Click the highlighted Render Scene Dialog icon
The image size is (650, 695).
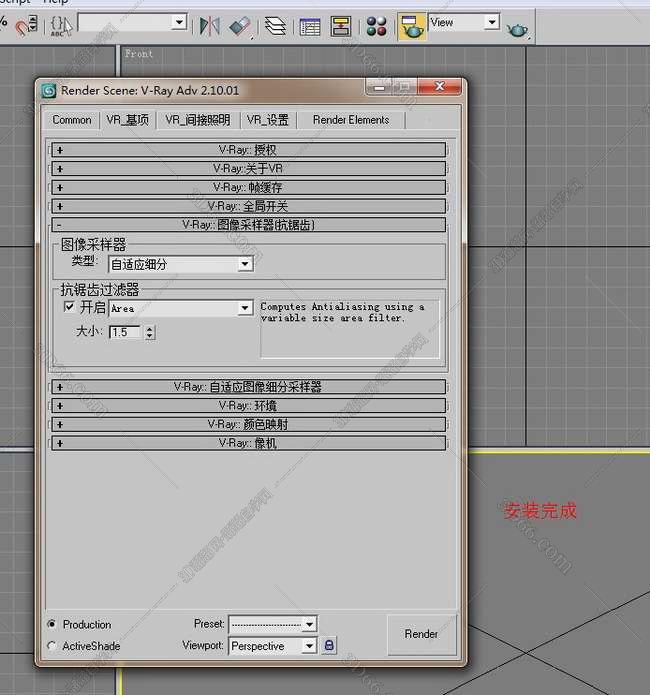412,27
